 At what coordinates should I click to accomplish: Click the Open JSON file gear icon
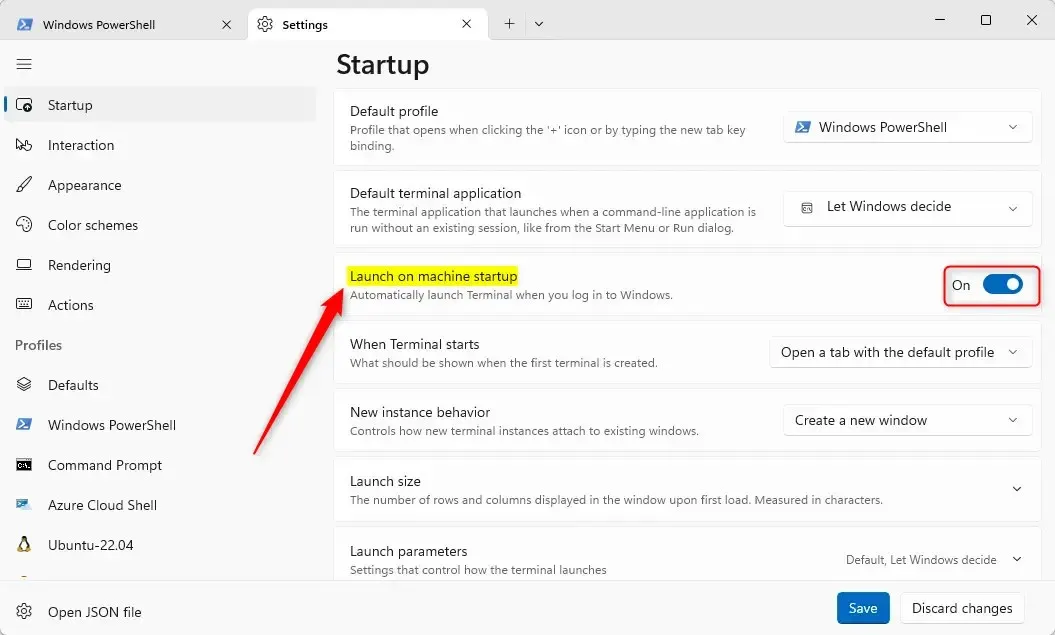(25, 612)
